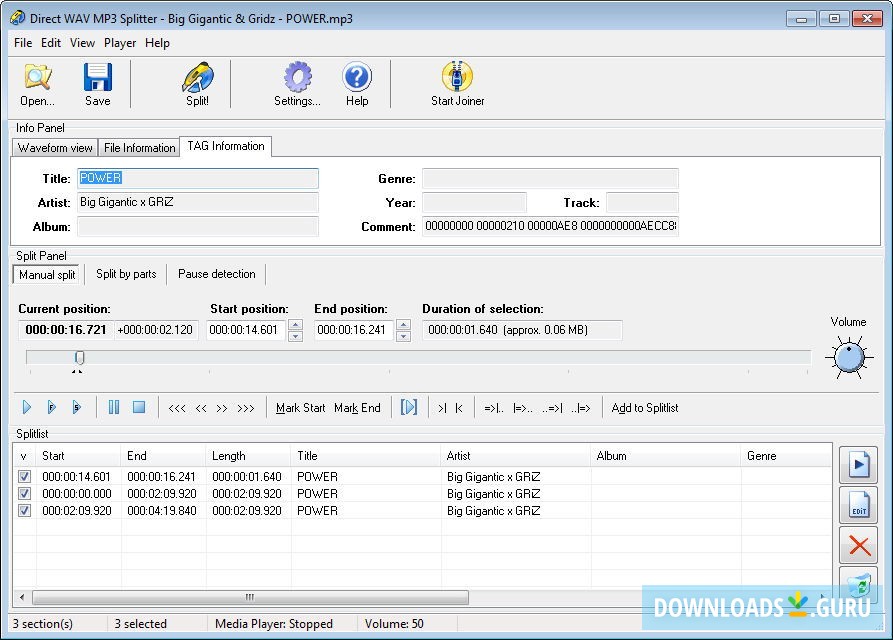Open Settings via the gear icon

297,84
